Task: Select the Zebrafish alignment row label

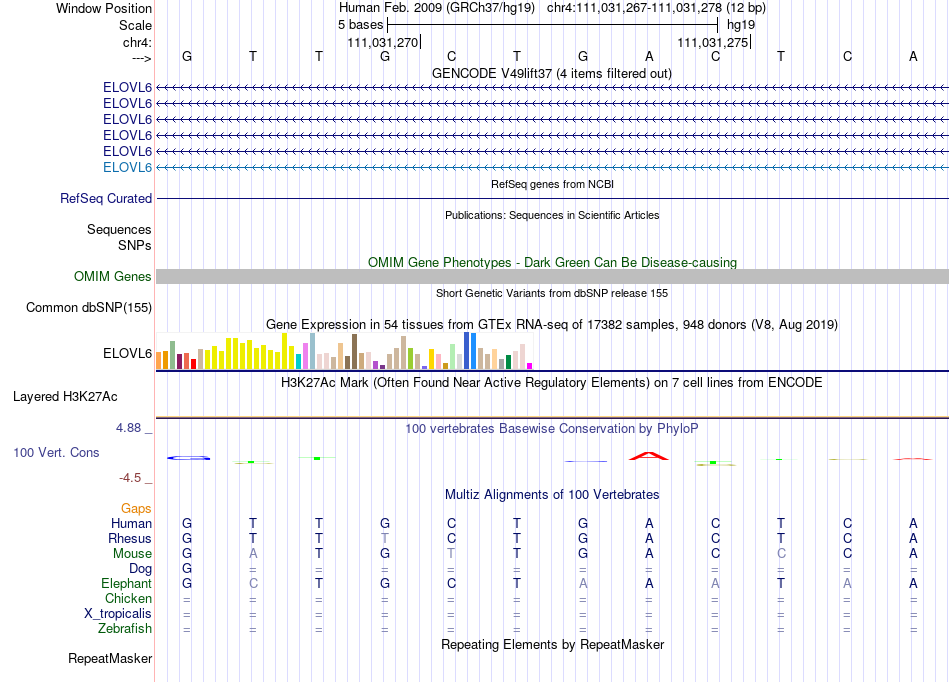Action: click(x=125, y=629)
